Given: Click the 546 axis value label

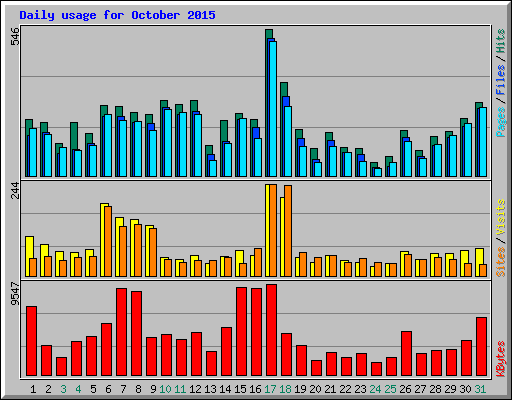Looking at the screenshot, I should [x=15, y=36].
